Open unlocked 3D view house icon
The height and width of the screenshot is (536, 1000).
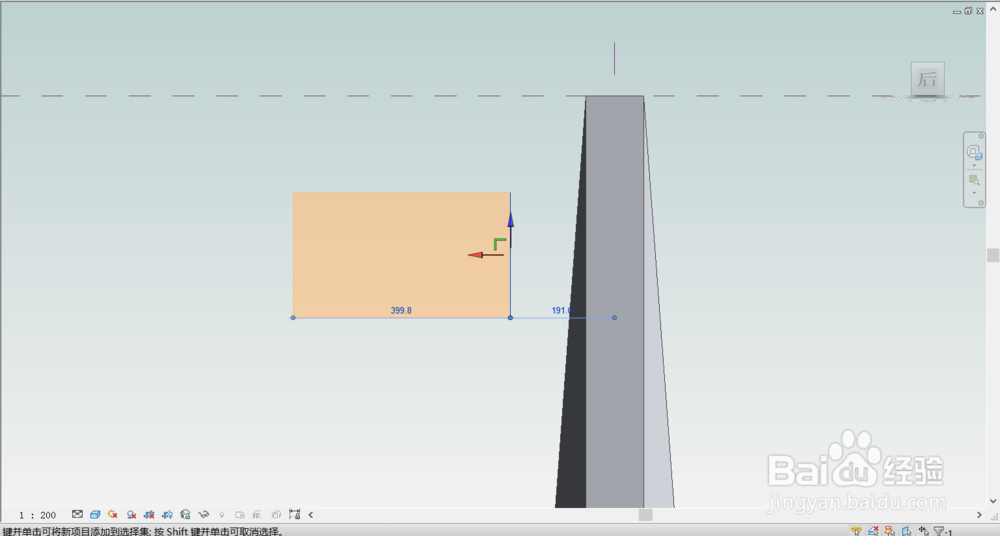pos(186,514)
